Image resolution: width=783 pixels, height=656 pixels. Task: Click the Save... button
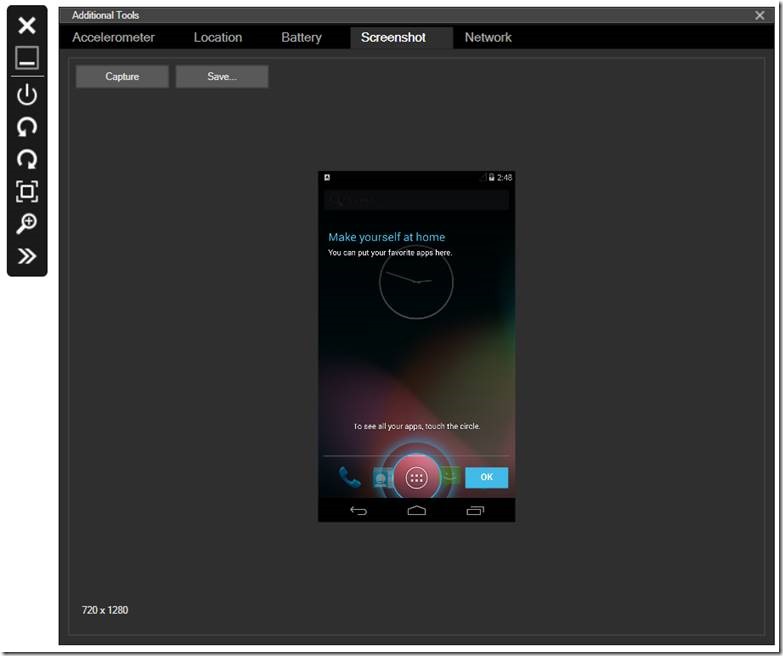[222, 76]
